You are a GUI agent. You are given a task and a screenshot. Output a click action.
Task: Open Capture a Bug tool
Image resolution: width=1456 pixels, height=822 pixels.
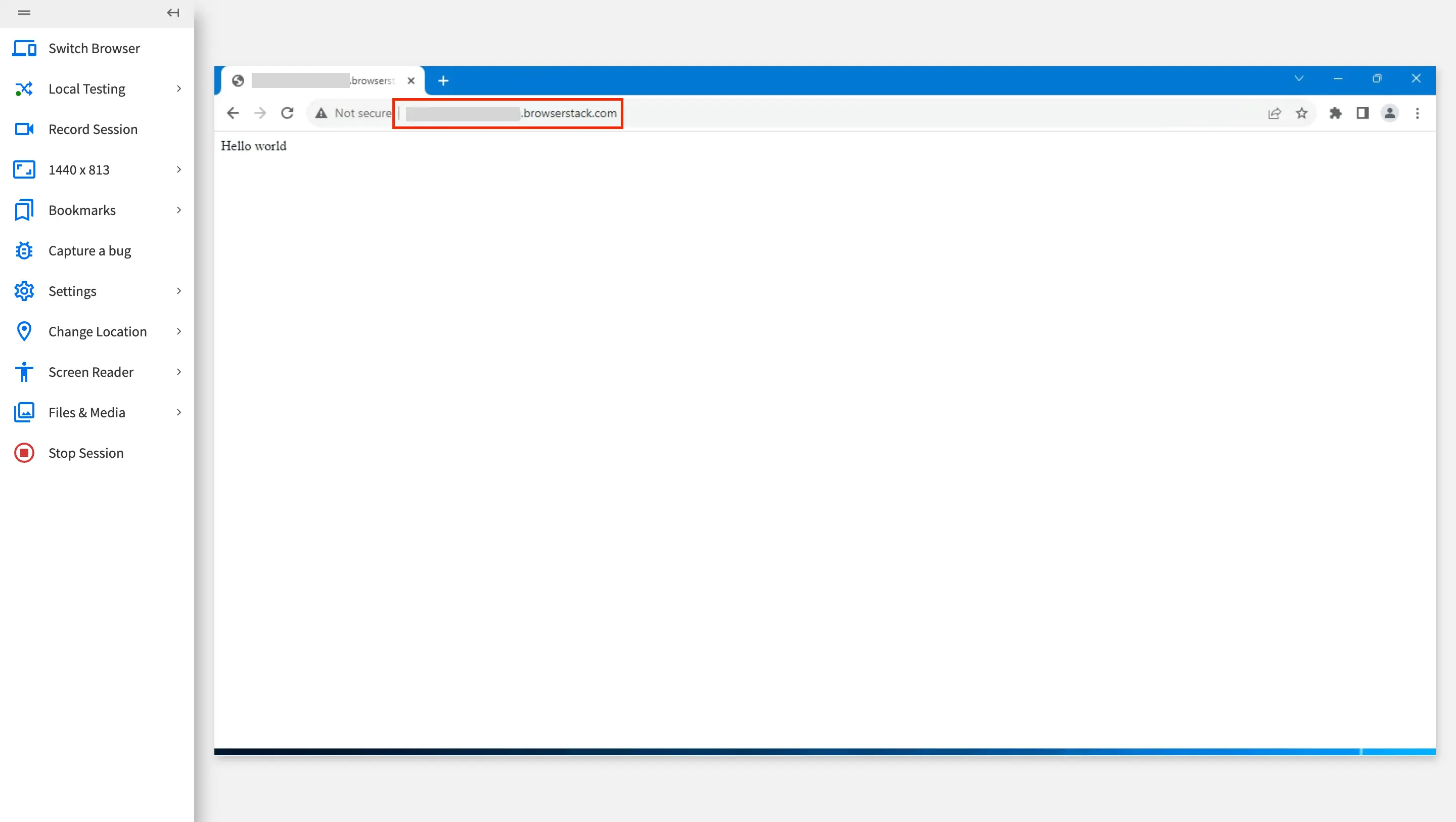[90, 250]
